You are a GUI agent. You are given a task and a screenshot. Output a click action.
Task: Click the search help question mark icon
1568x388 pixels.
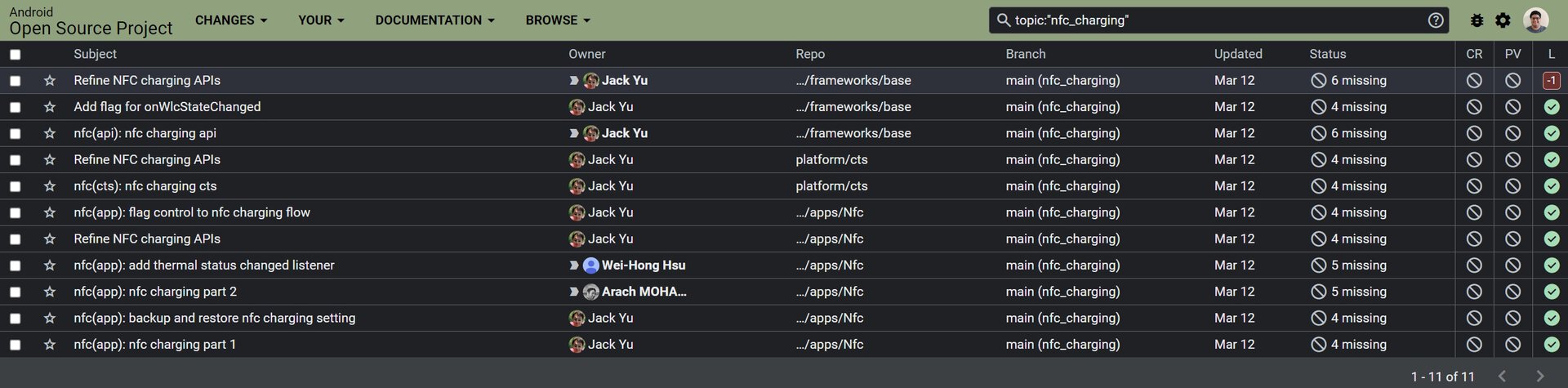click(1436, 20)
